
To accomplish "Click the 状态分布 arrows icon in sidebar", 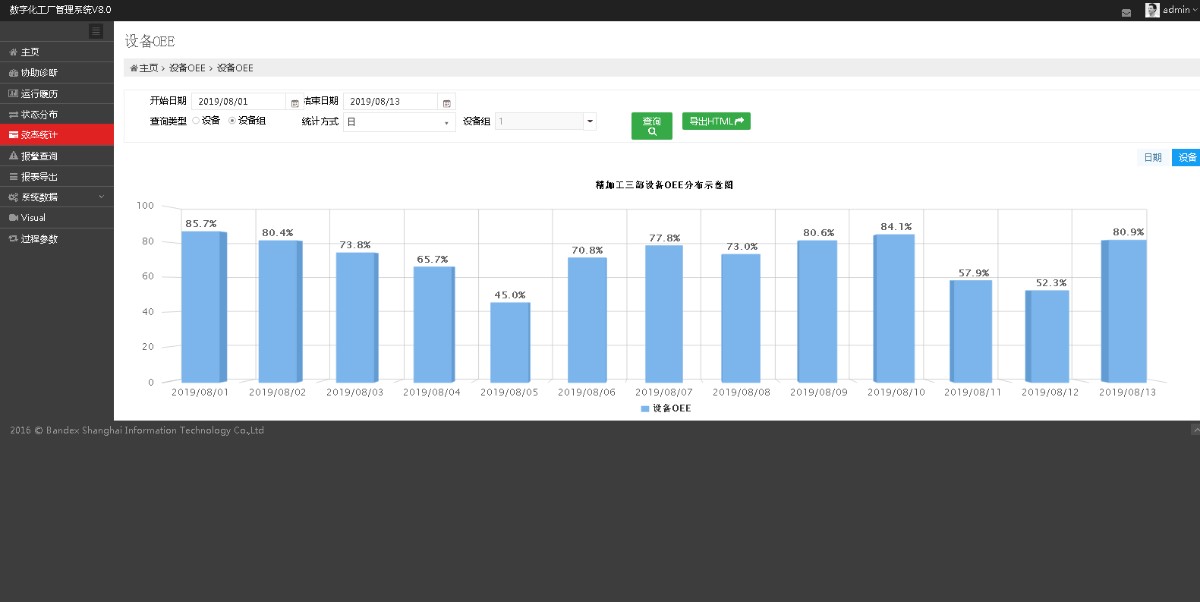I will coord(13,114).
